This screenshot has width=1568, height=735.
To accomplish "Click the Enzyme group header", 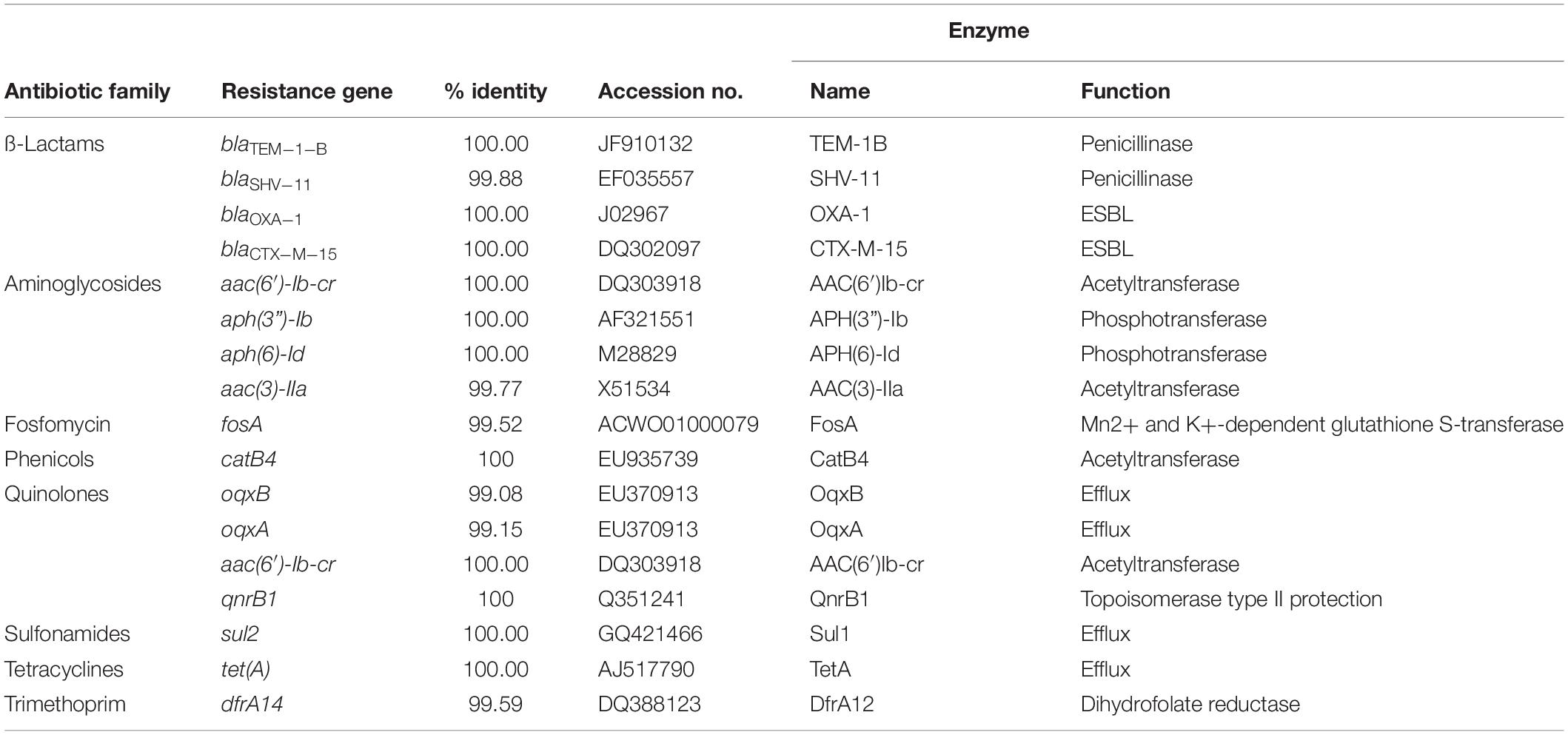I will point(988,30).
